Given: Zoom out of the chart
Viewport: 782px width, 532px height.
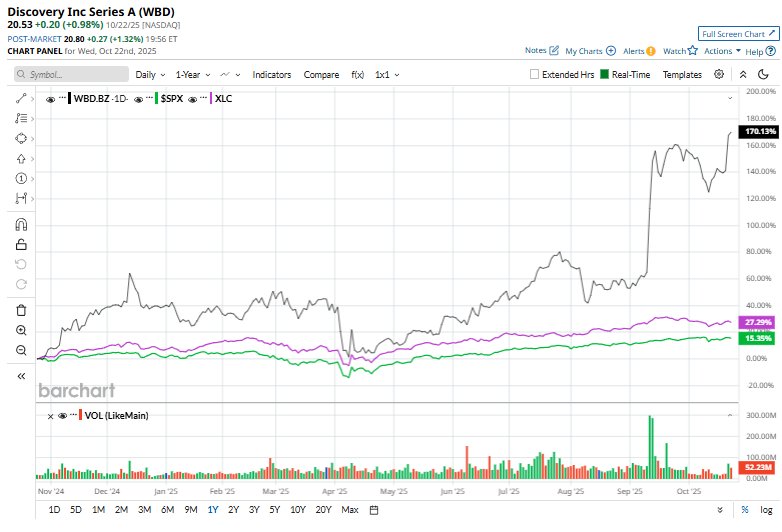Looking at the screenshot, I should pyautogui.click(x=21, y=350).
